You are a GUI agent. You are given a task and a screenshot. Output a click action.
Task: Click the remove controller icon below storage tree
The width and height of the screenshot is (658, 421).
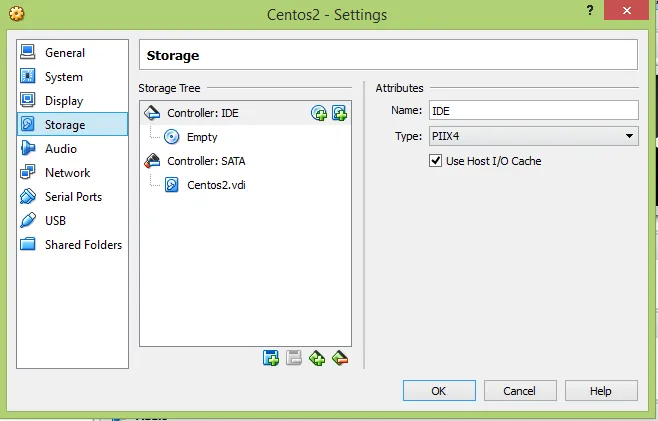(x=340, y=358)
